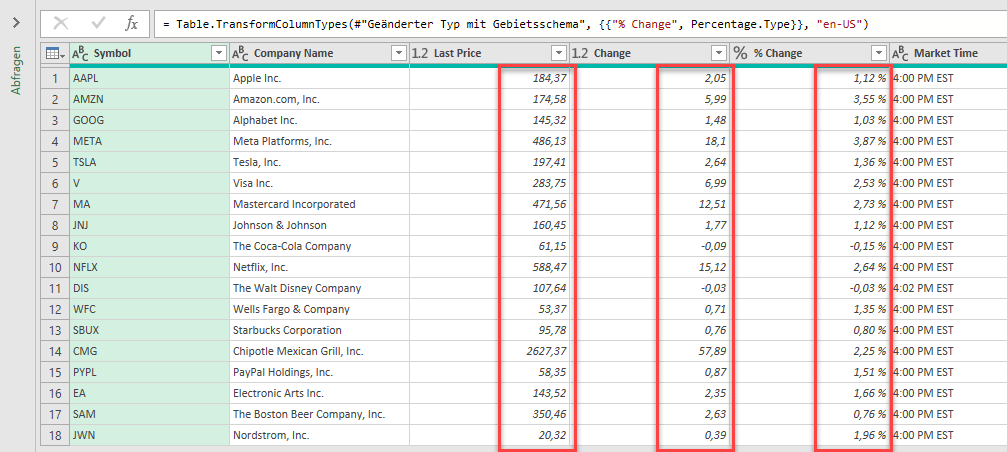Viewport: 1007px width, 452px height.
Task: Click the NFLX symbol cell
Action: coord(150,267)
